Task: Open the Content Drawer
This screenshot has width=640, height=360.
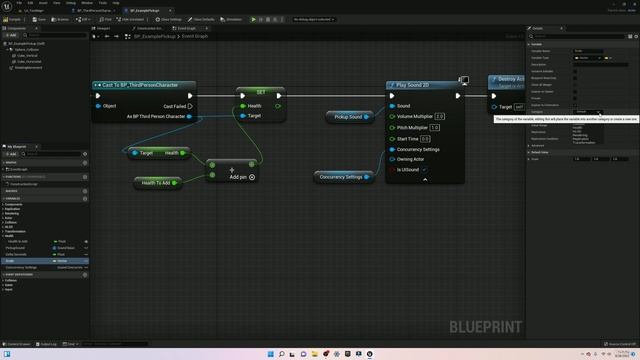Action: (x=16, y=344)
